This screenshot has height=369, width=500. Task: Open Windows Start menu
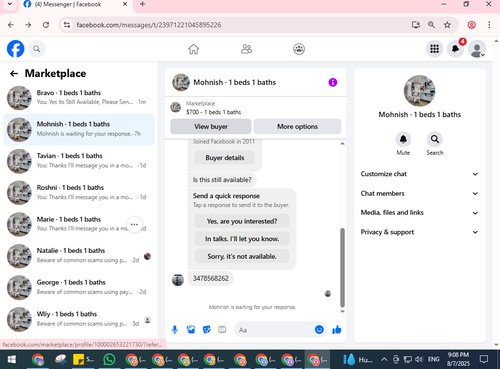pyautogui.click(x=12, y=359)
